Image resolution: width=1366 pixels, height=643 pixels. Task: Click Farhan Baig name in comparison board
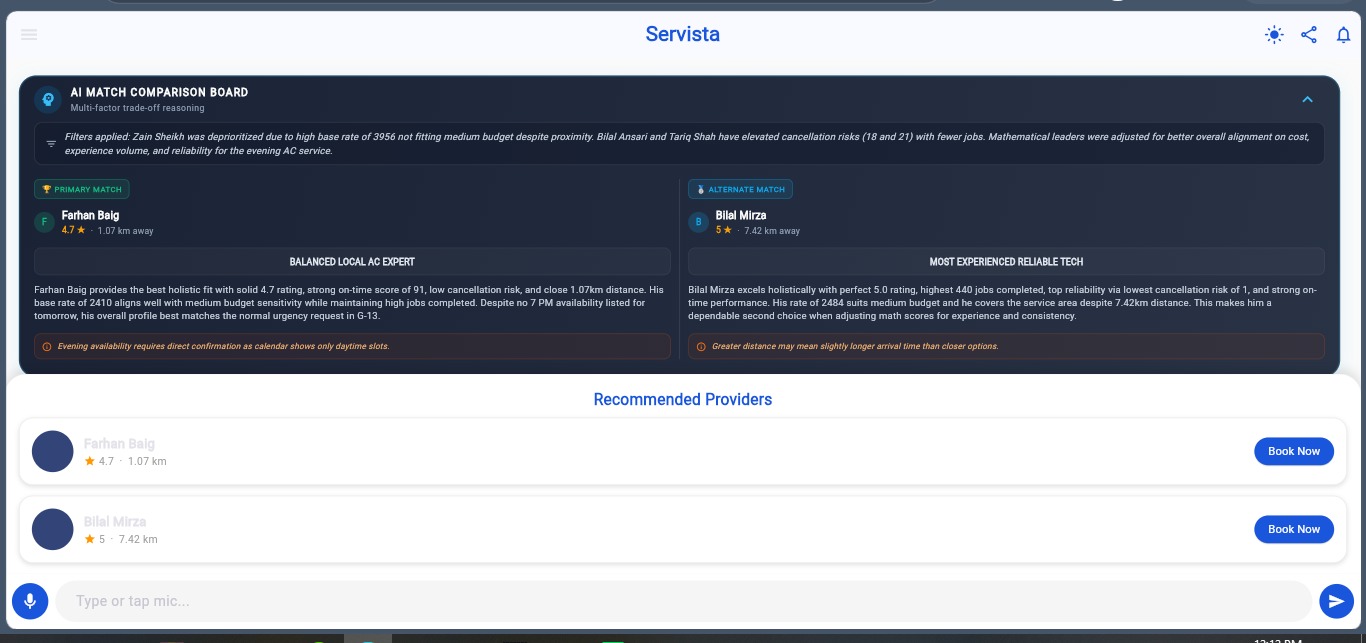click(90, 215)
